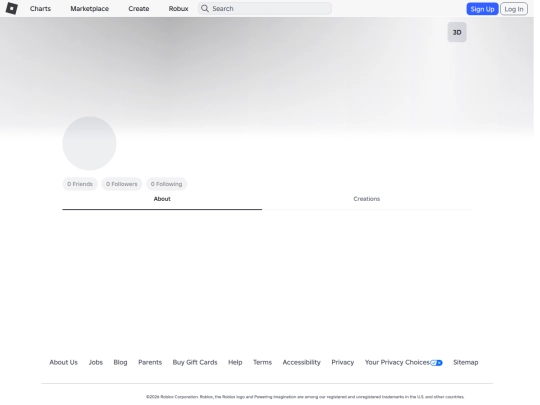Open the Buy Gift Cards link
Viewport: 540px width, 405px height.
pos(195,362)
